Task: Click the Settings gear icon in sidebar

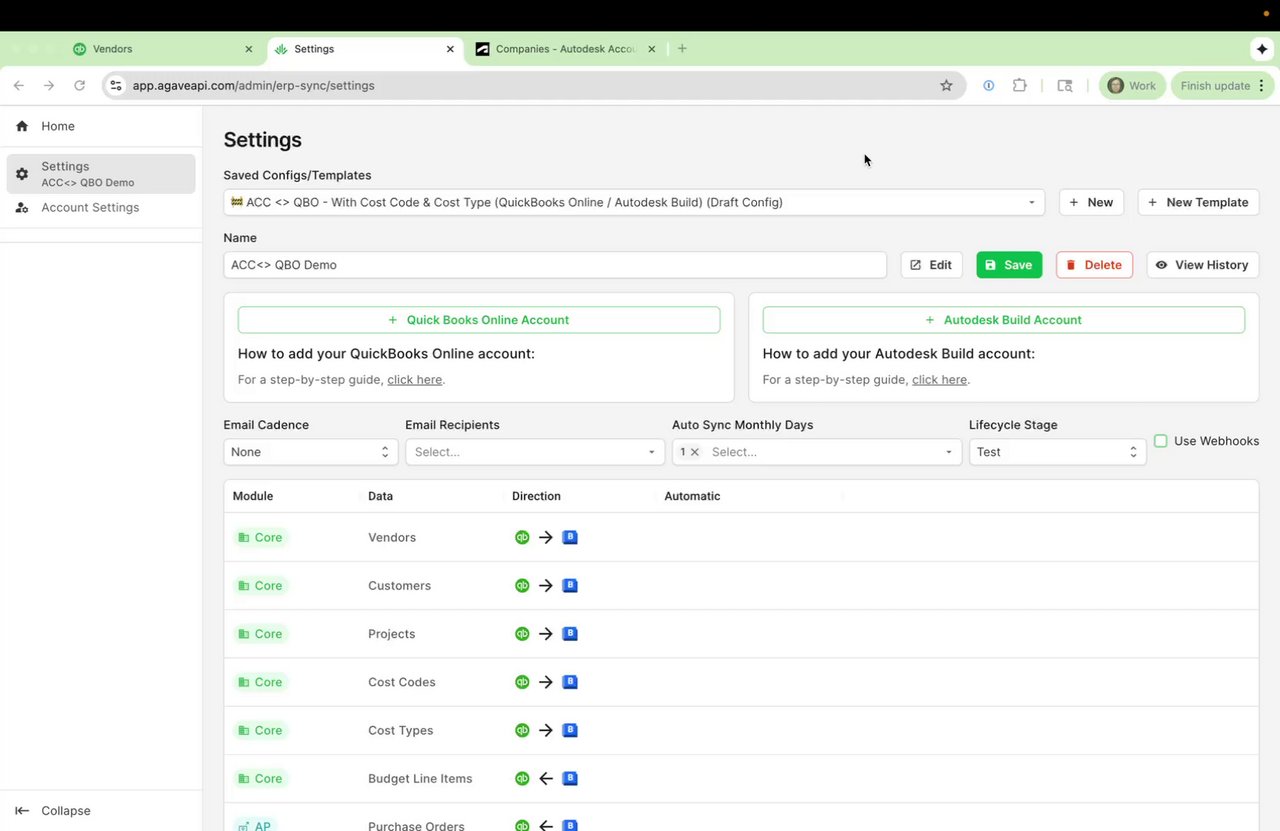Action: pyautogui.click(x=22, y=174)
